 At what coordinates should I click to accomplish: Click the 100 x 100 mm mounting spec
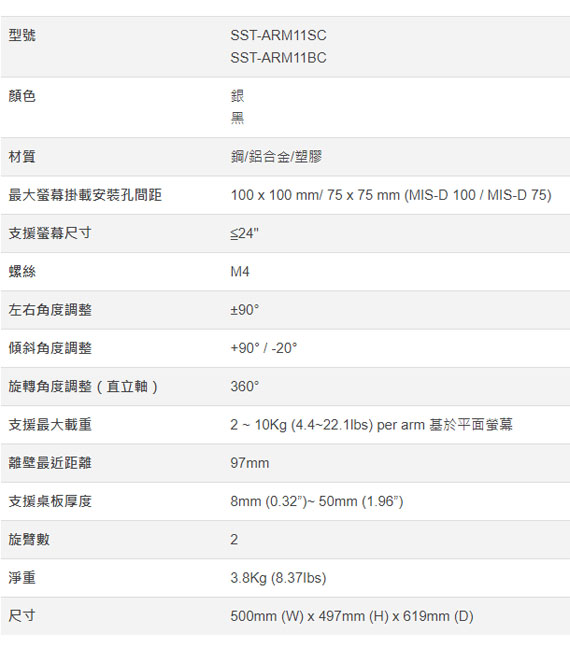[x=391, y=195]
